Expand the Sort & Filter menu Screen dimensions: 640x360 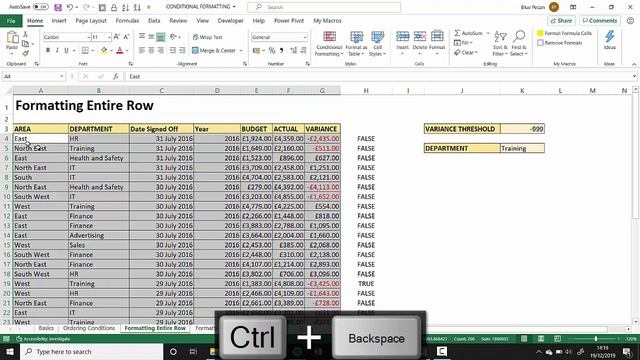point(500,44)
